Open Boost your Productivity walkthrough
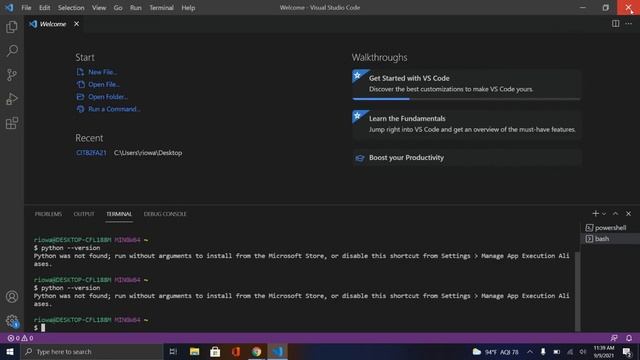The image size is (640, 360). point(466,158)
